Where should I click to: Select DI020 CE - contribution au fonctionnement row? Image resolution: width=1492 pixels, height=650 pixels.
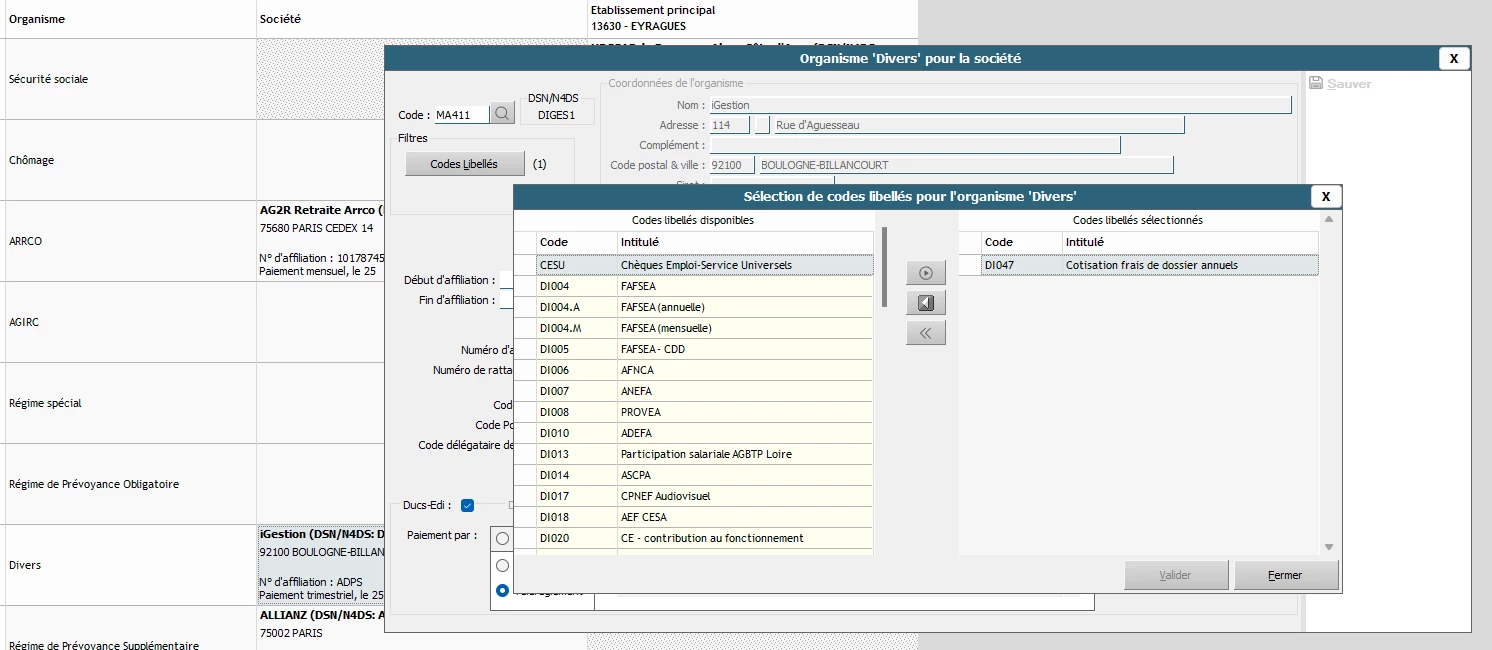click(693, 538)
